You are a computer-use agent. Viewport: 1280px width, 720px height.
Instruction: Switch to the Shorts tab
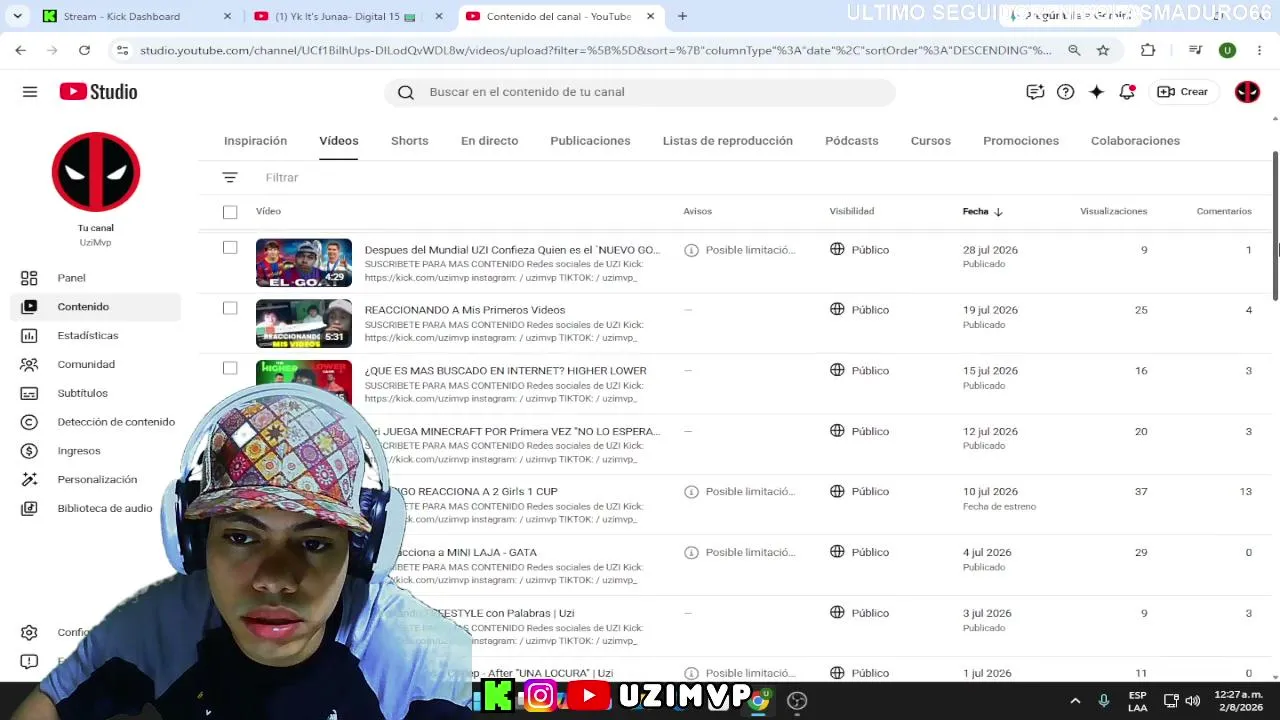[x=410, y=141]
